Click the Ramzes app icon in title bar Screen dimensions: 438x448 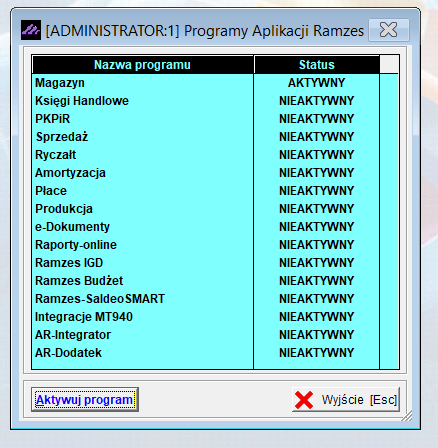point(31,30)
